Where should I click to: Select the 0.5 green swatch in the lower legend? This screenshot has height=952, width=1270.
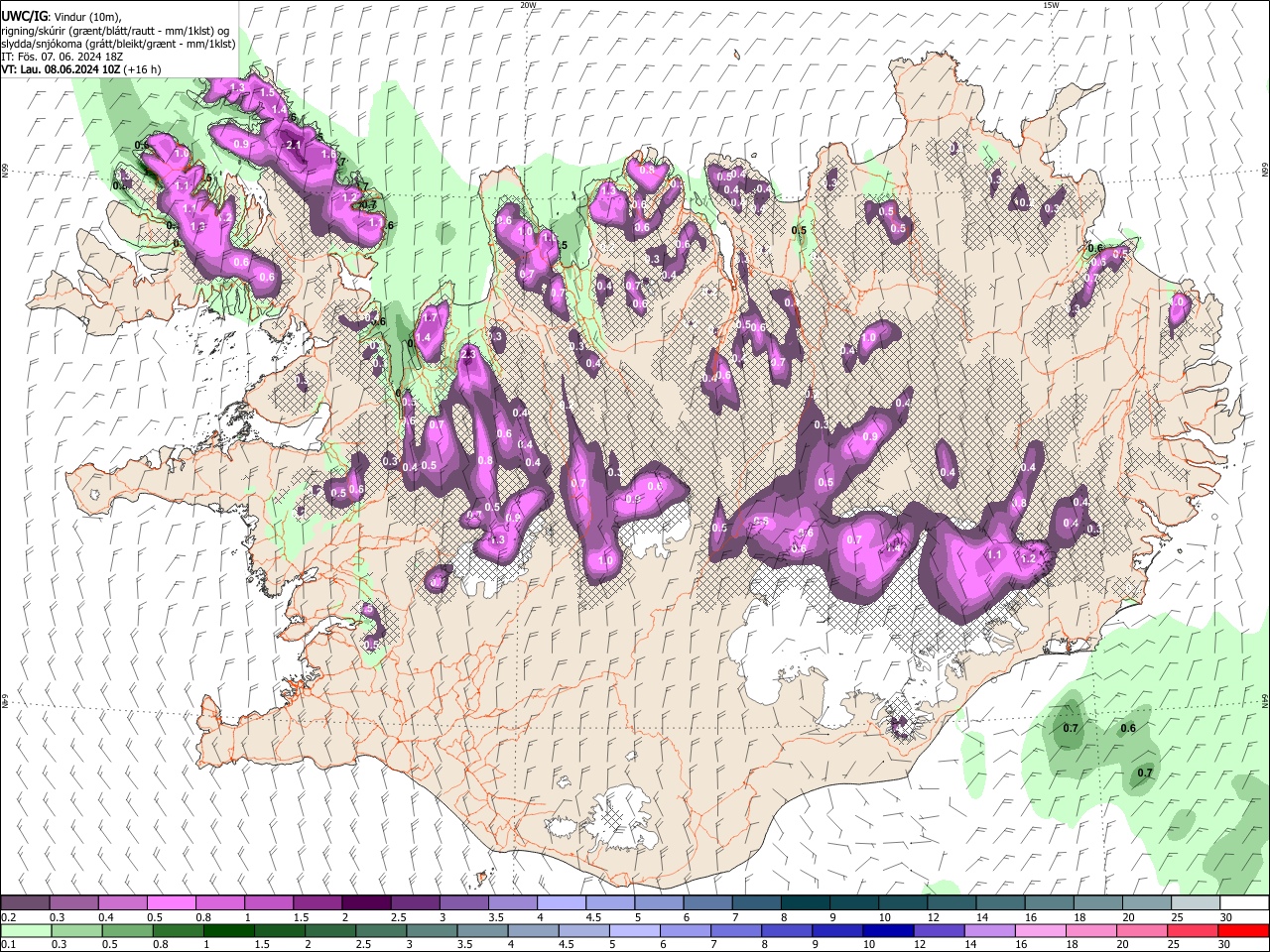(x=128, y=931)
